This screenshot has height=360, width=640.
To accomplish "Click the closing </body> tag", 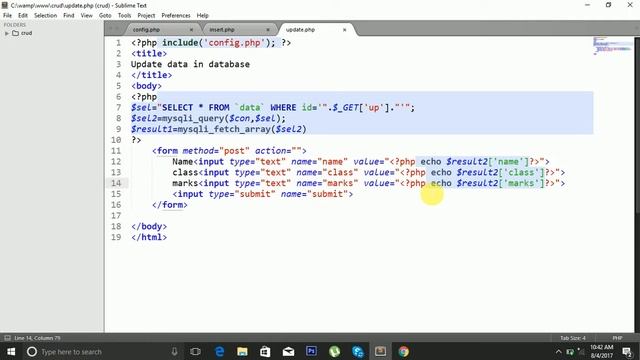I will coord(149,227).
